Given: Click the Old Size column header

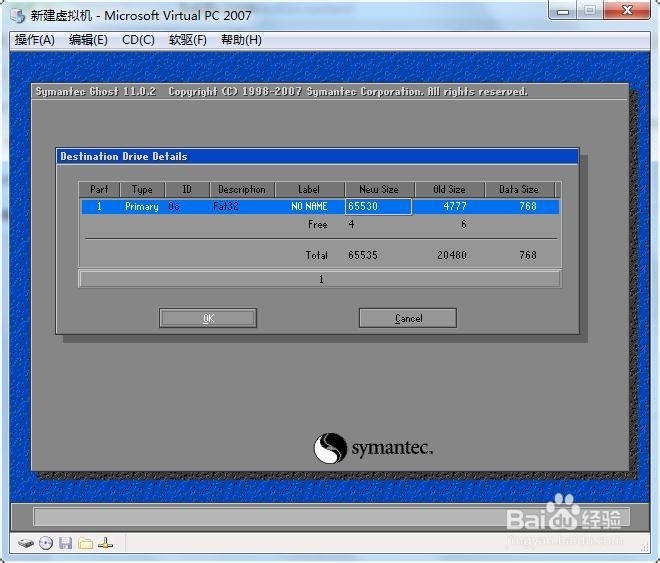Looking at the screenshot, I should 450,189.
